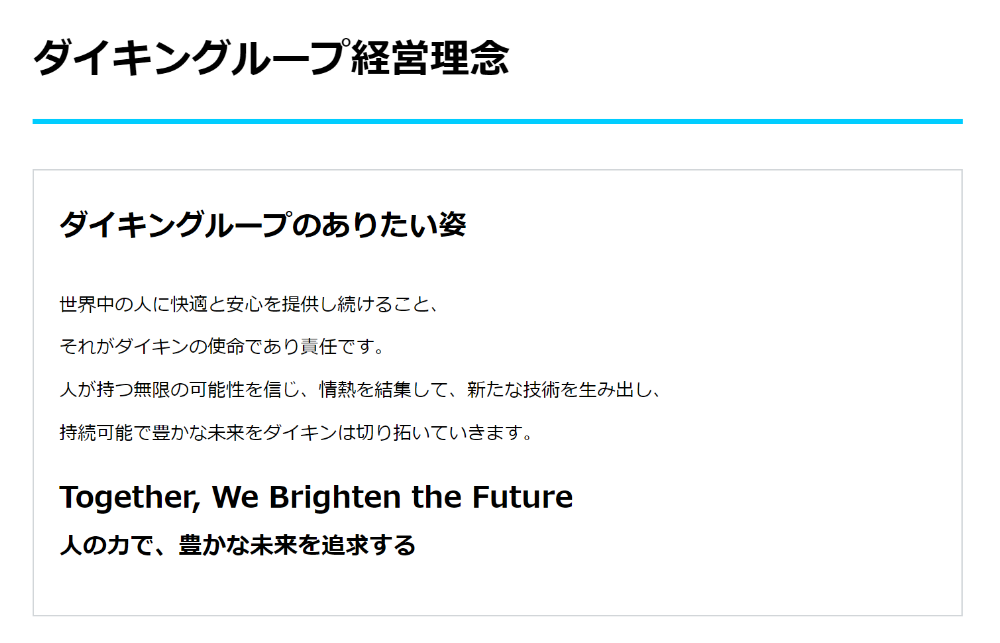Click the word Future in the slogan
Screen dimensions: 1000x643
tap(522, 498)
